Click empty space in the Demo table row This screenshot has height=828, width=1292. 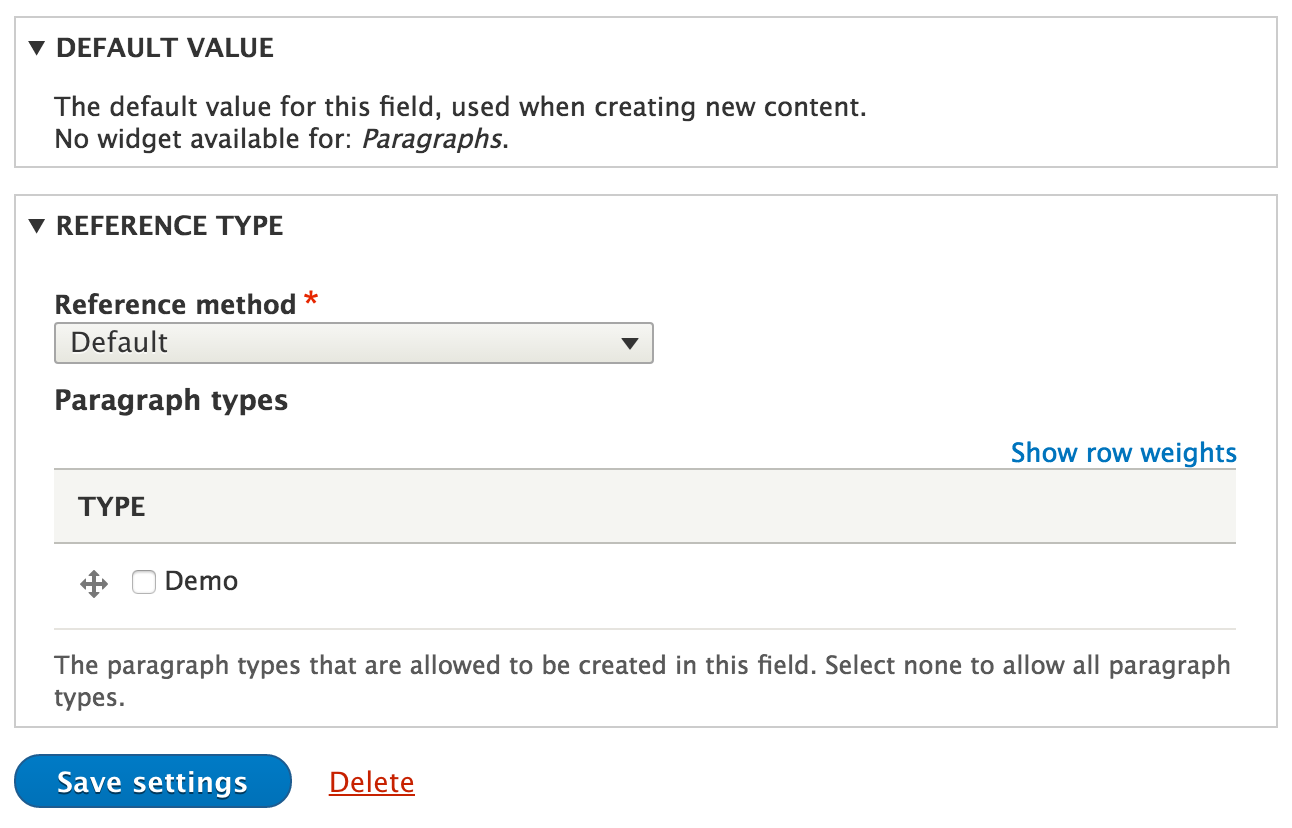click(740, 586)
